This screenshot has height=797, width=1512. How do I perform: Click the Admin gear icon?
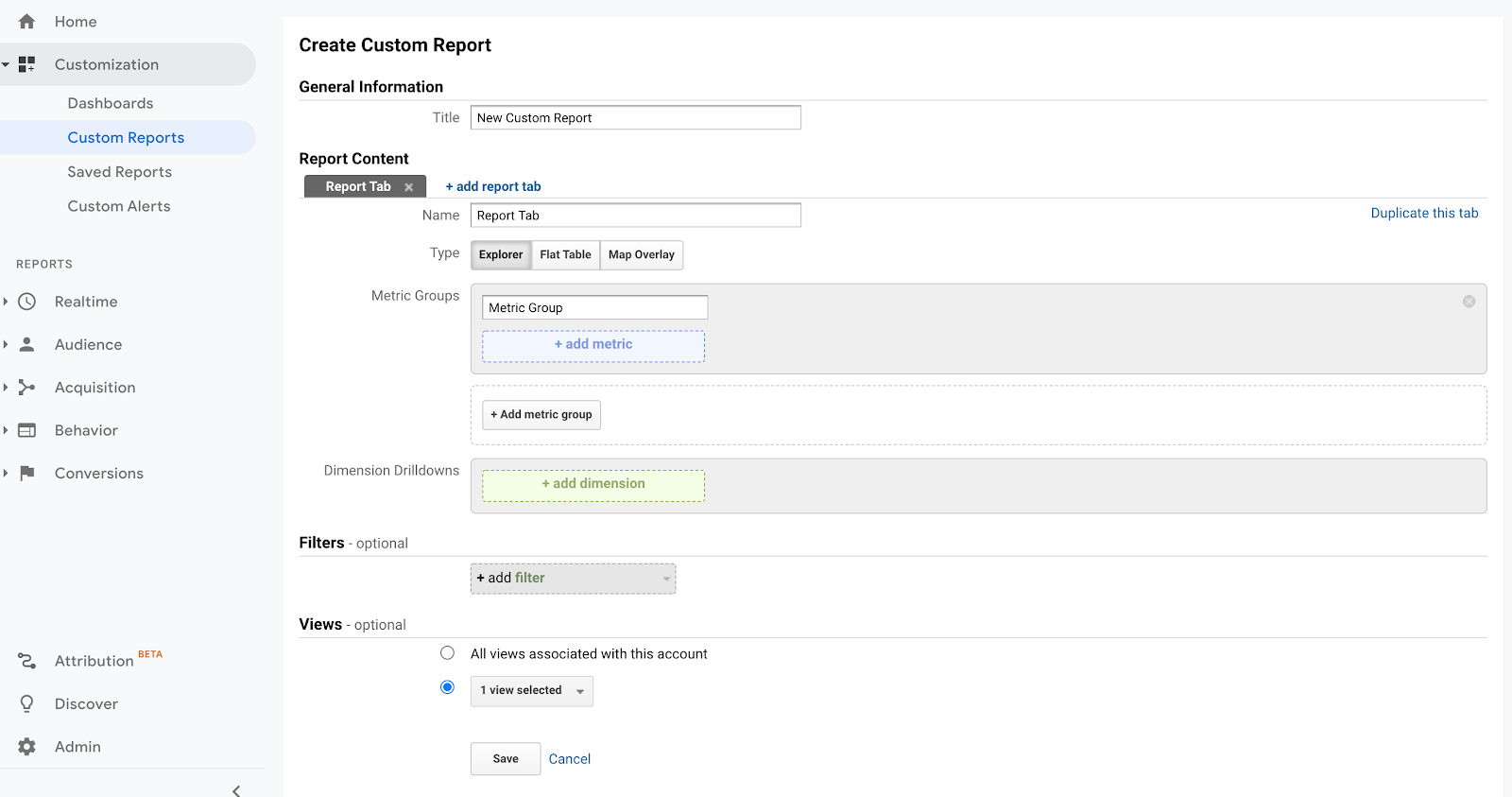click(26, 747)
